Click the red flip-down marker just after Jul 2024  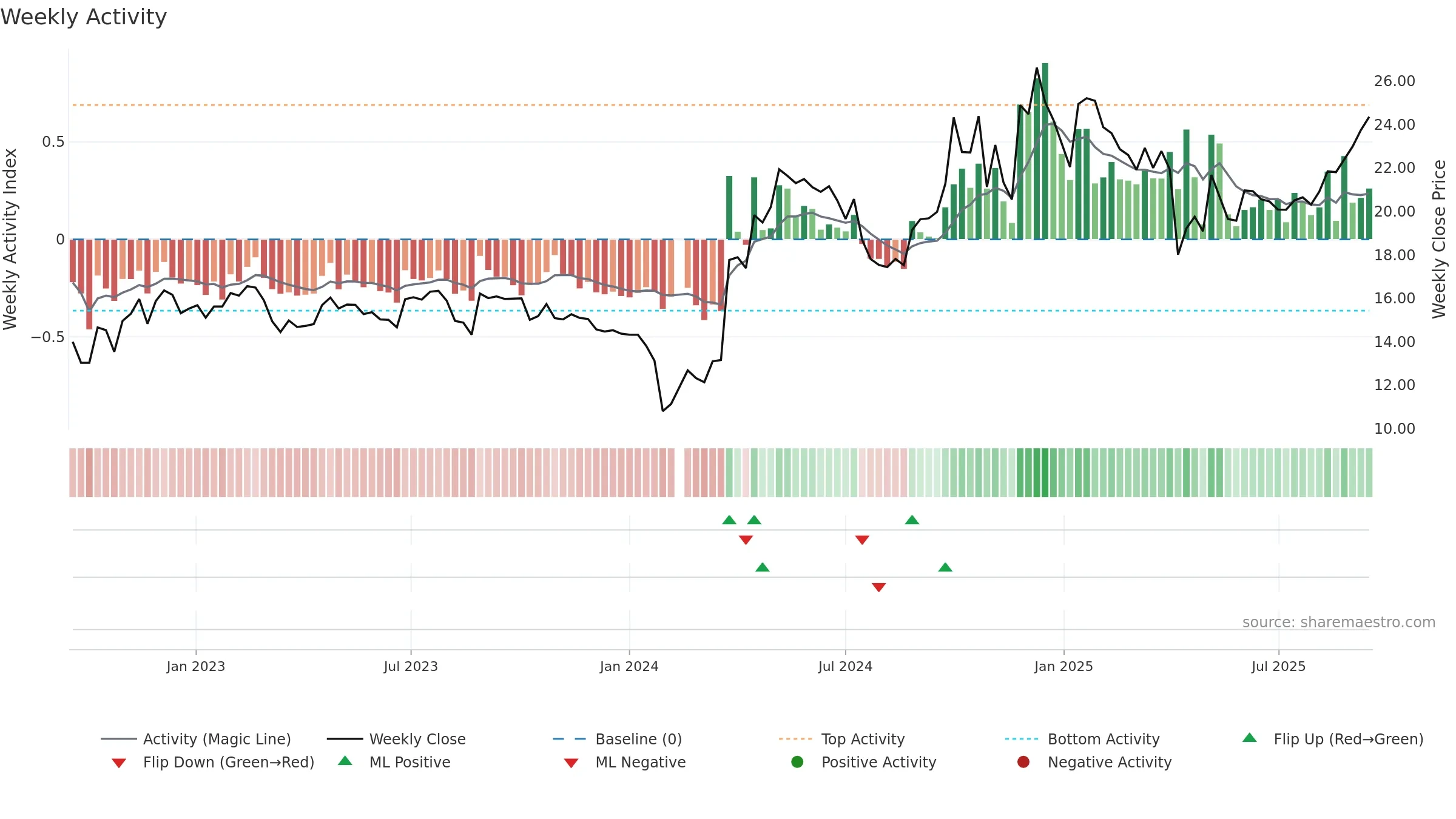click(x=862, y=540)
